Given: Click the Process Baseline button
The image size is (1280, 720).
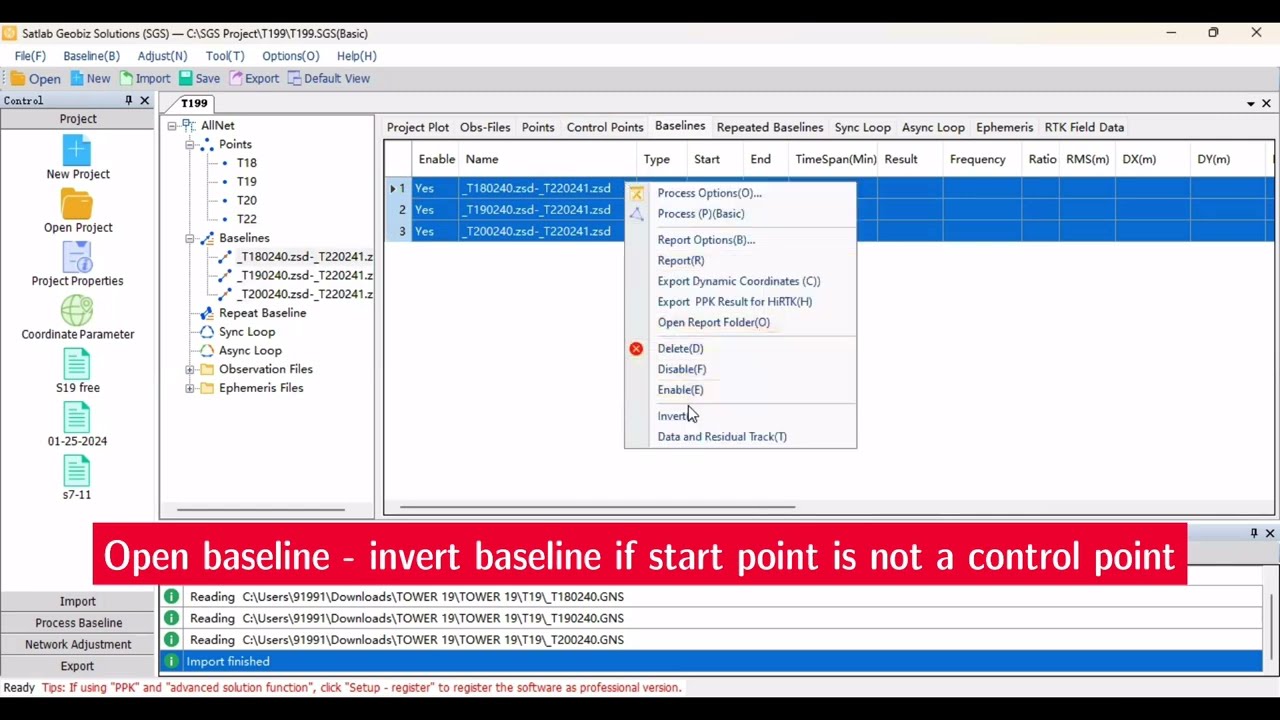Looking at the screenshot, I should [x=78, y=623].
